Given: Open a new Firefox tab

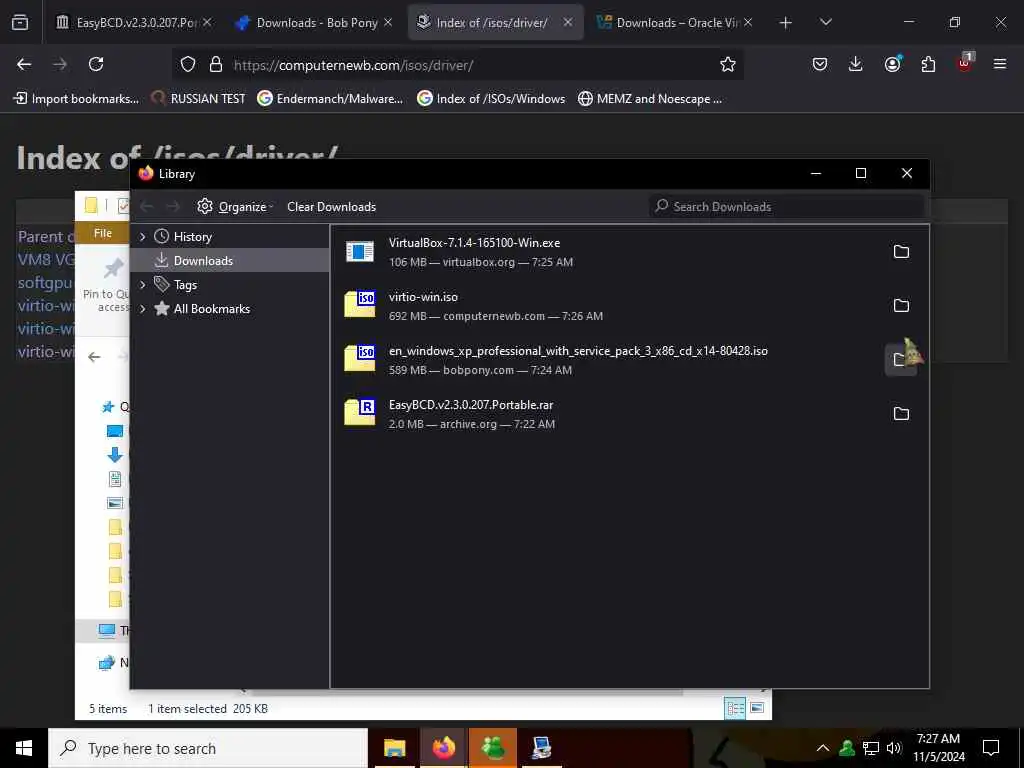Looking at the screenshot, I should coord(786,23).
